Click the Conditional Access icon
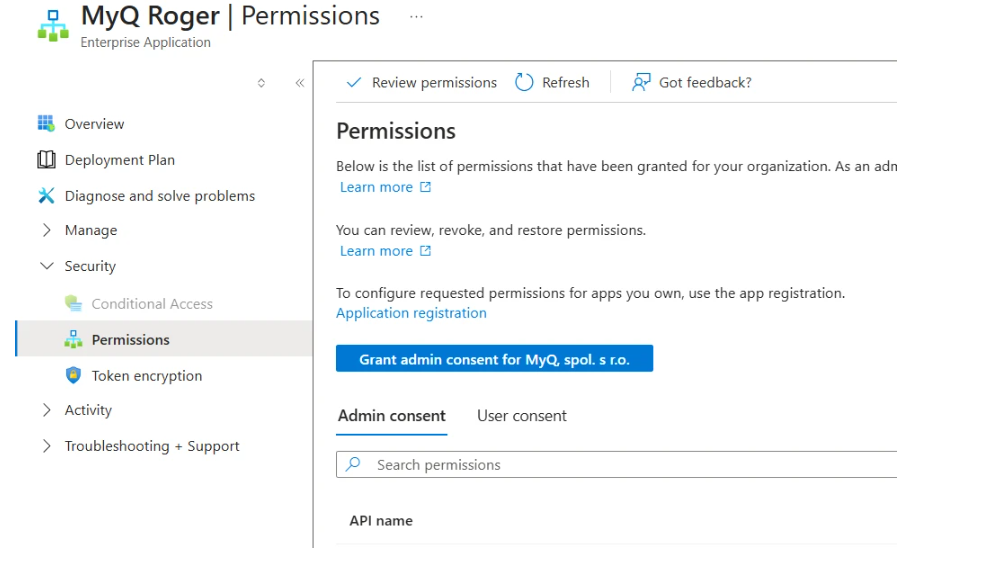Screen dimensions: 987x571 click(x=73, y=303)
